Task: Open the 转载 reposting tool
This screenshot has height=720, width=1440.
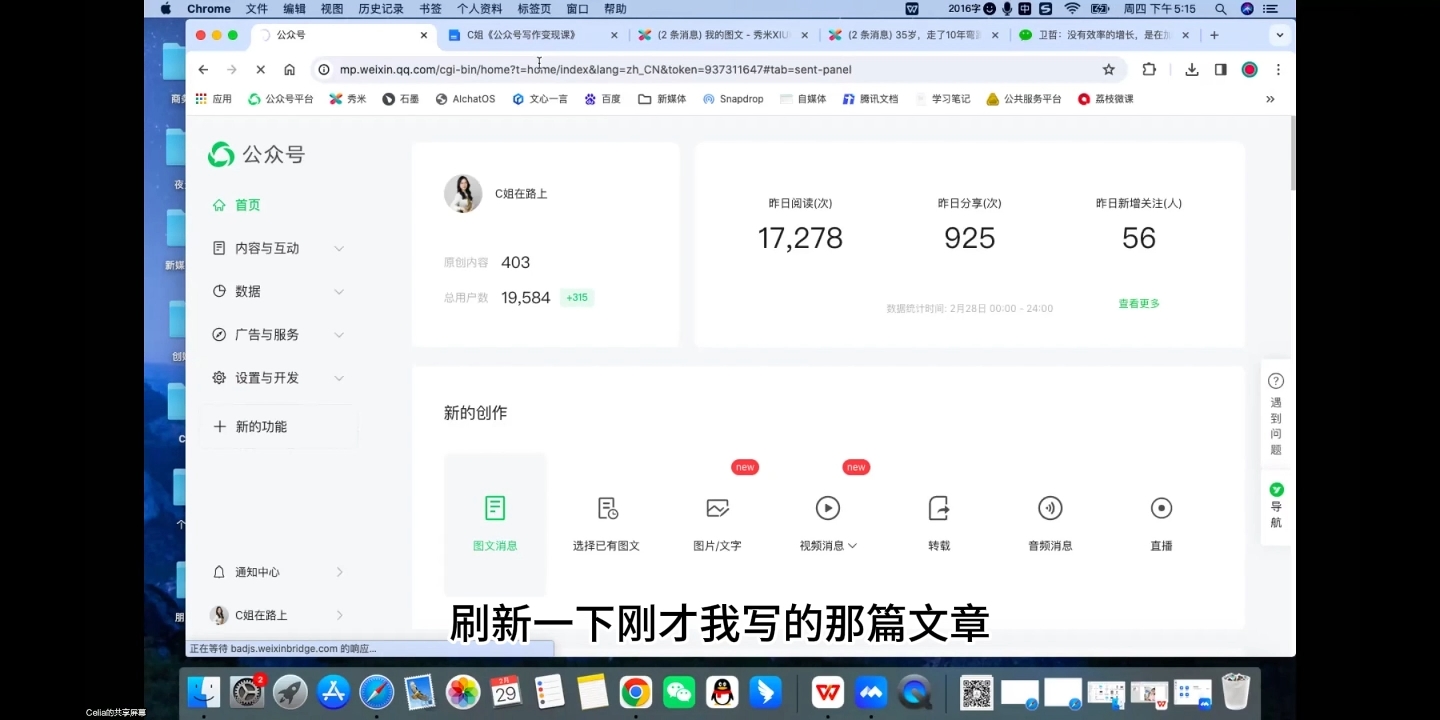Action: click(938, 508)
